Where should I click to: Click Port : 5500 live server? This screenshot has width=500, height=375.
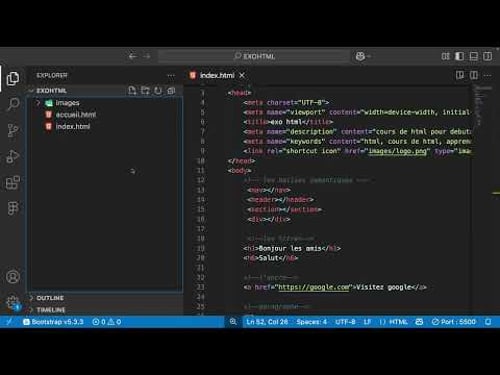pyautogui.click(x=454, y=322)
